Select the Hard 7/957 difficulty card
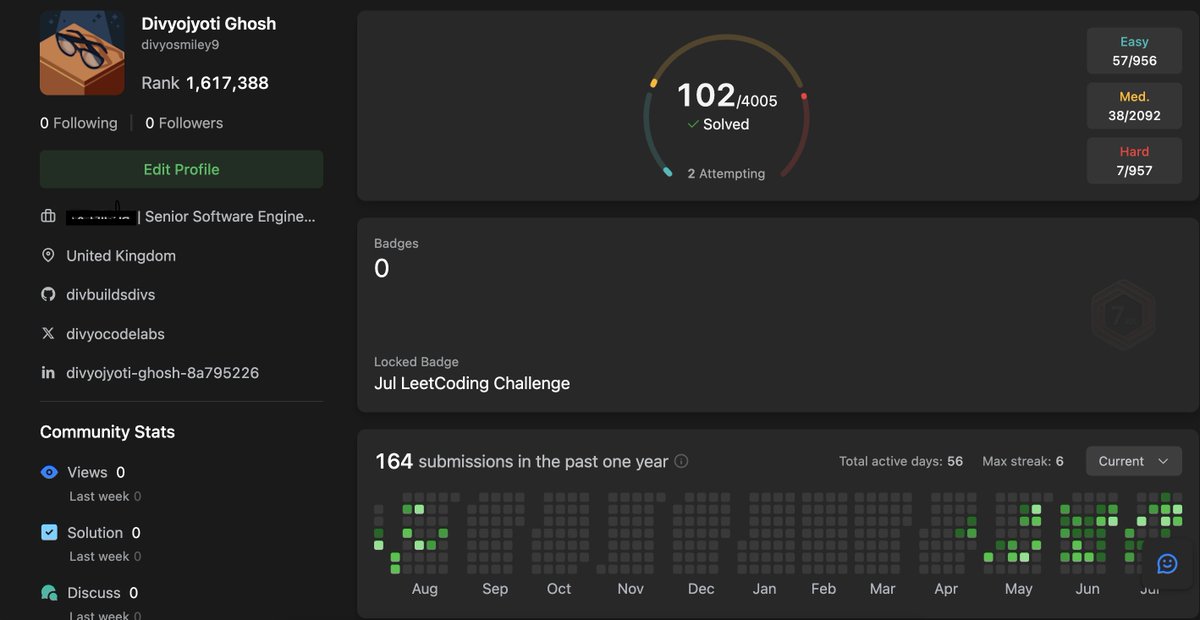1200x620 pixels. click(x=1134, y=161)
